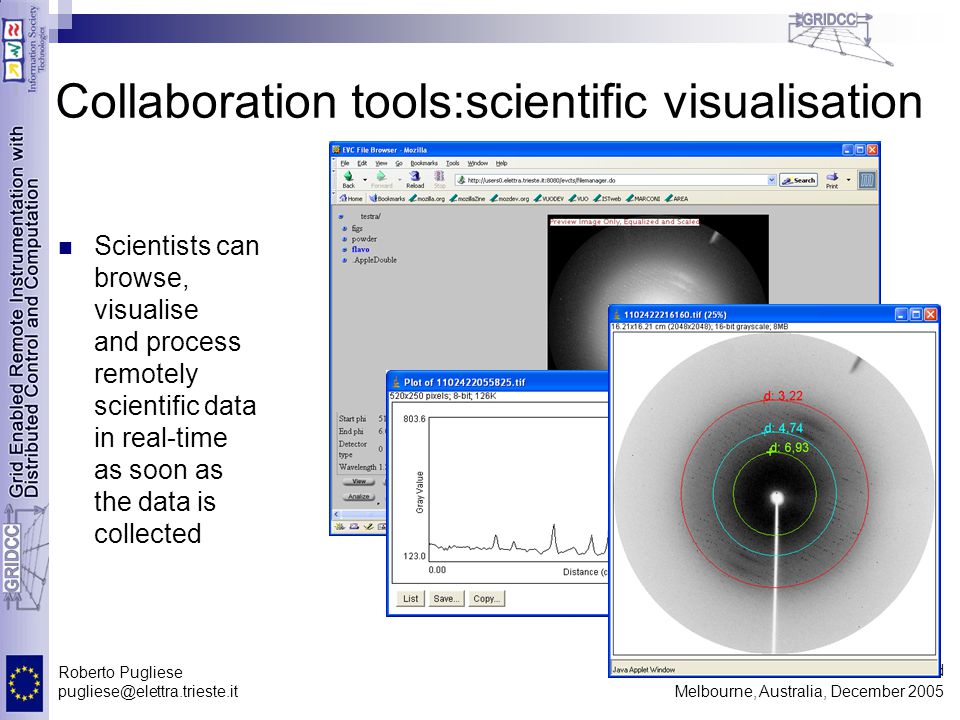Viewport: 960px width, 720px height.
Task: Maximize the EVC File Browser window
Action: pos(860,149)
